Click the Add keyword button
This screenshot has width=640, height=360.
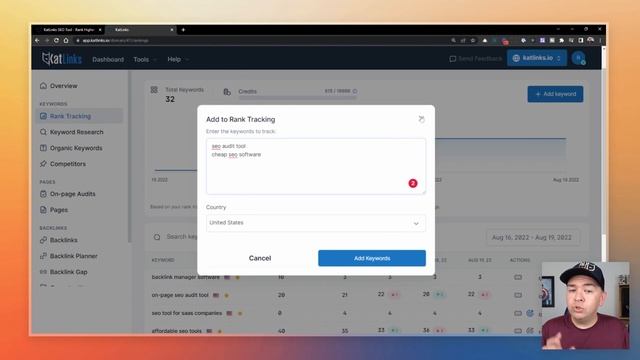point(555,94)
